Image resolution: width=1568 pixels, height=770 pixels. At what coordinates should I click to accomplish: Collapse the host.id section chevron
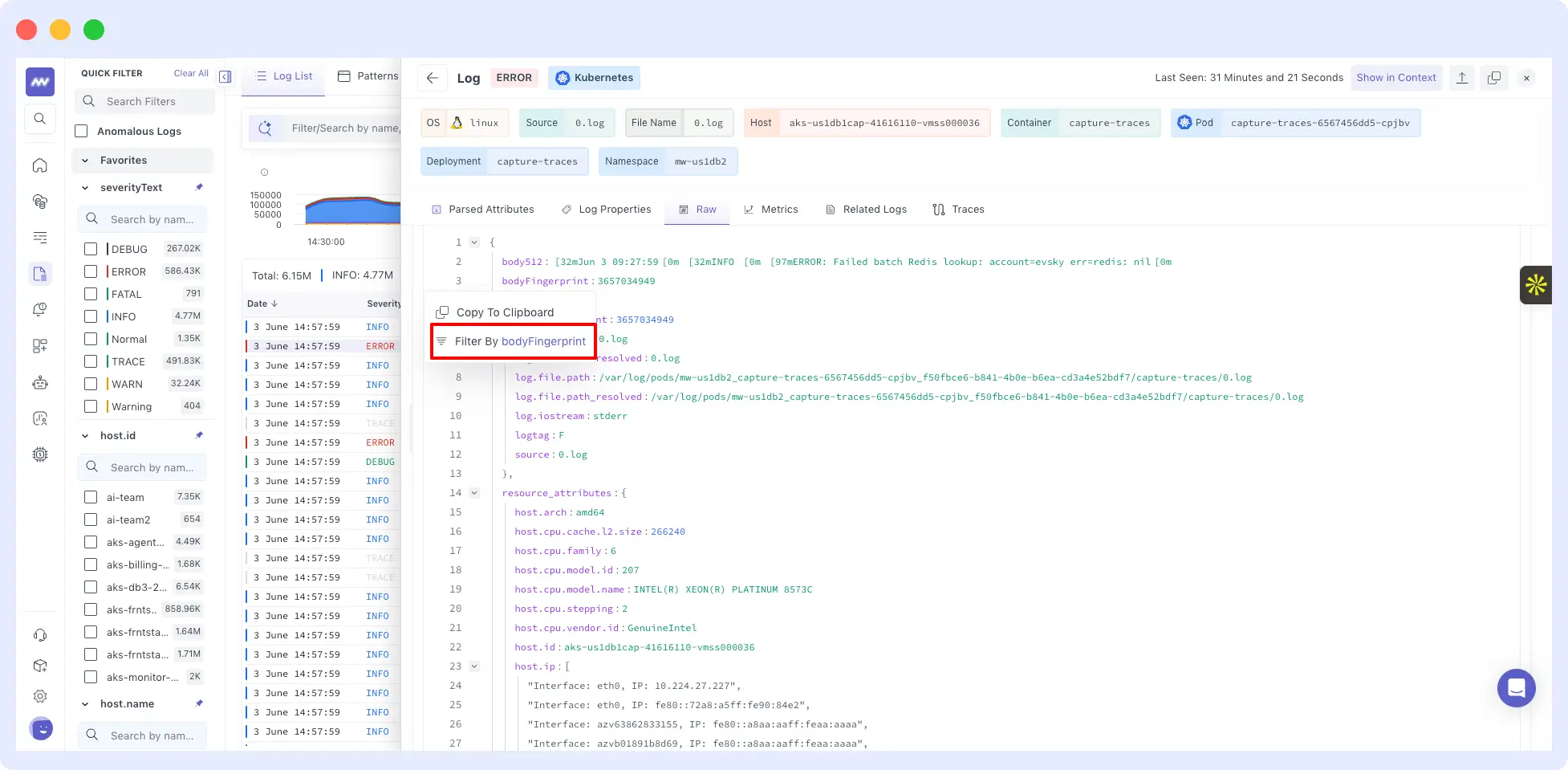coord(85,436)
